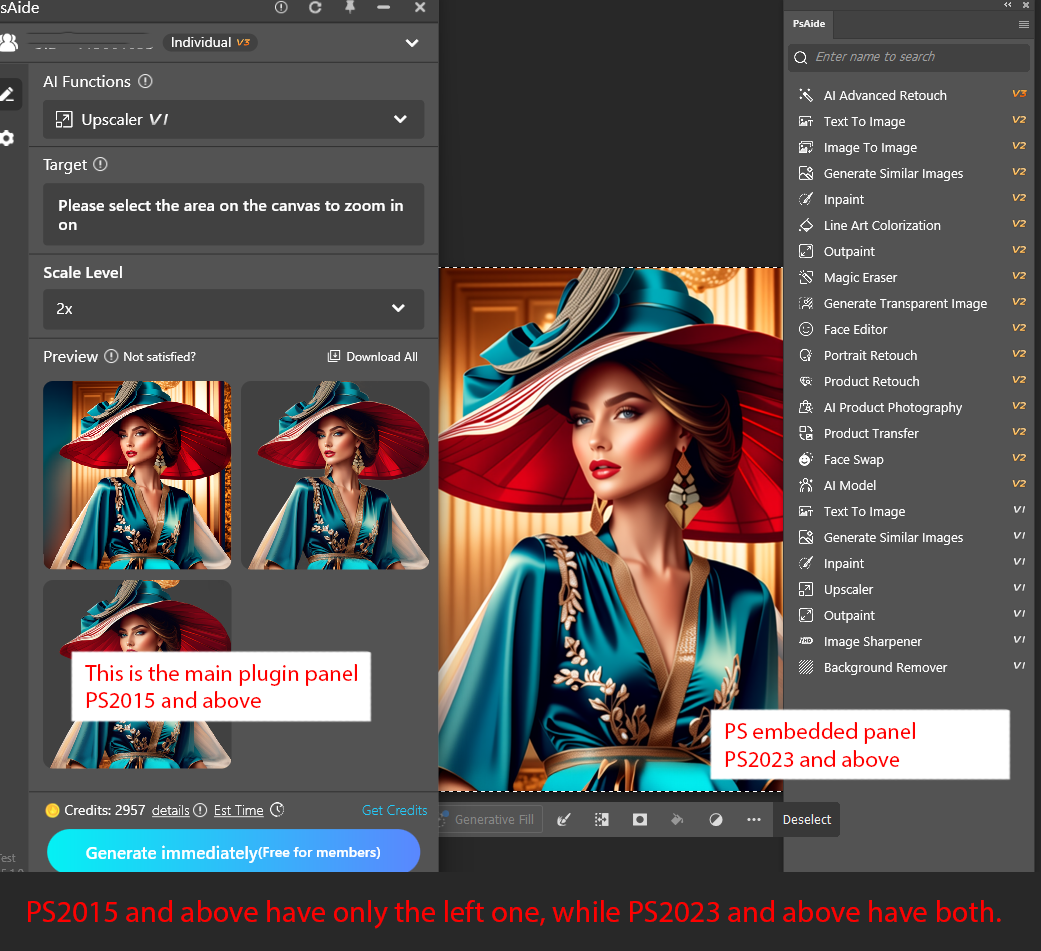
Task: Click the create mask icon in taskbar
Action: tap(640, 819)
